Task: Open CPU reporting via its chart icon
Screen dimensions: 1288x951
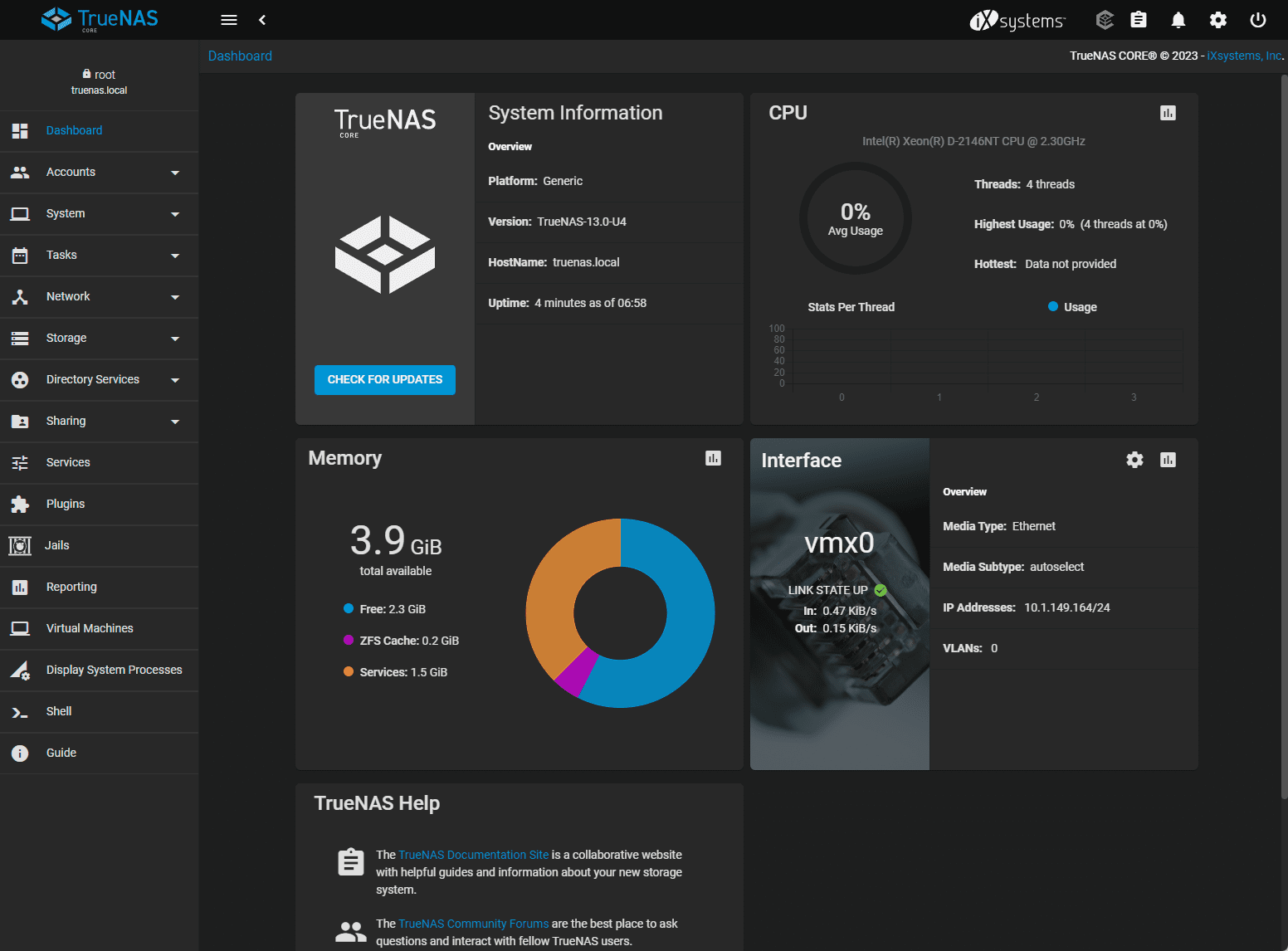Action: 1168,113
